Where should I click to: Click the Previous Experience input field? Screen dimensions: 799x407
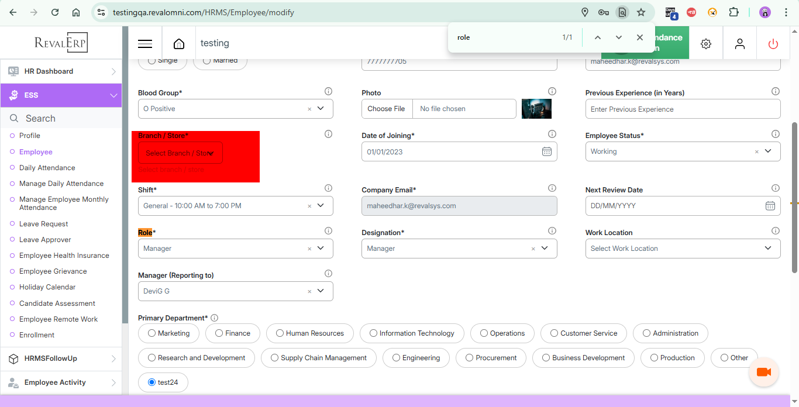point(682,109)
